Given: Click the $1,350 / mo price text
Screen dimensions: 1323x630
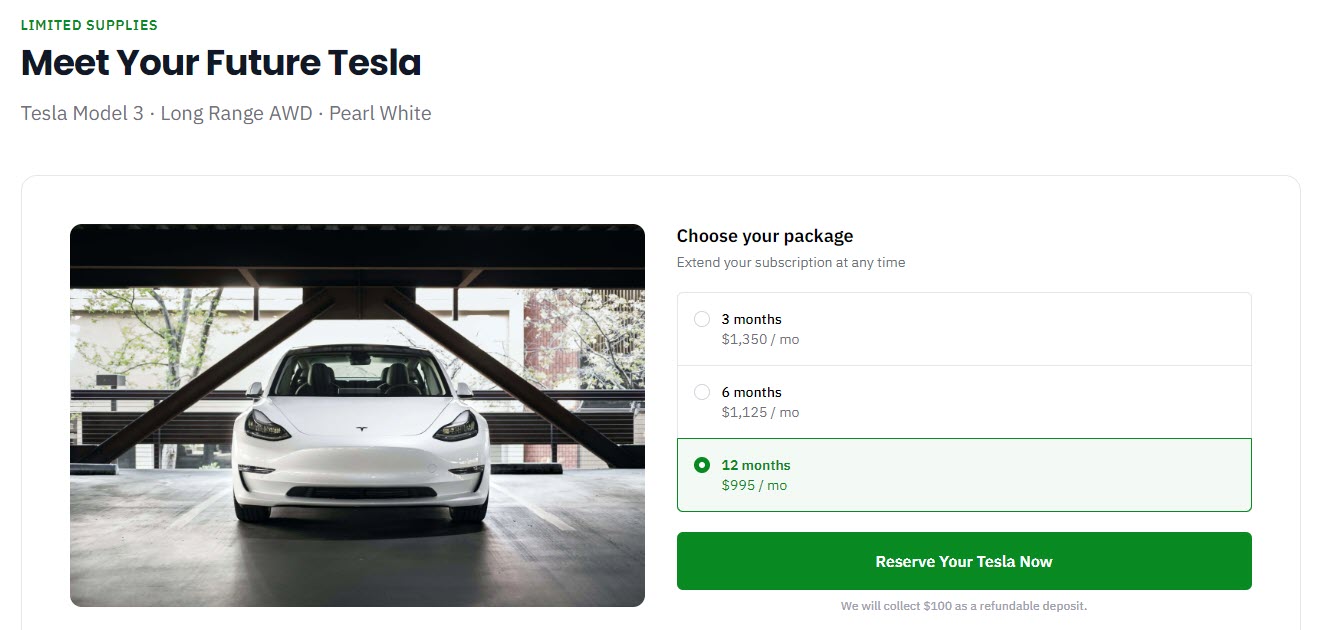Looking at the screenshot, I should [x=760, y=339].
